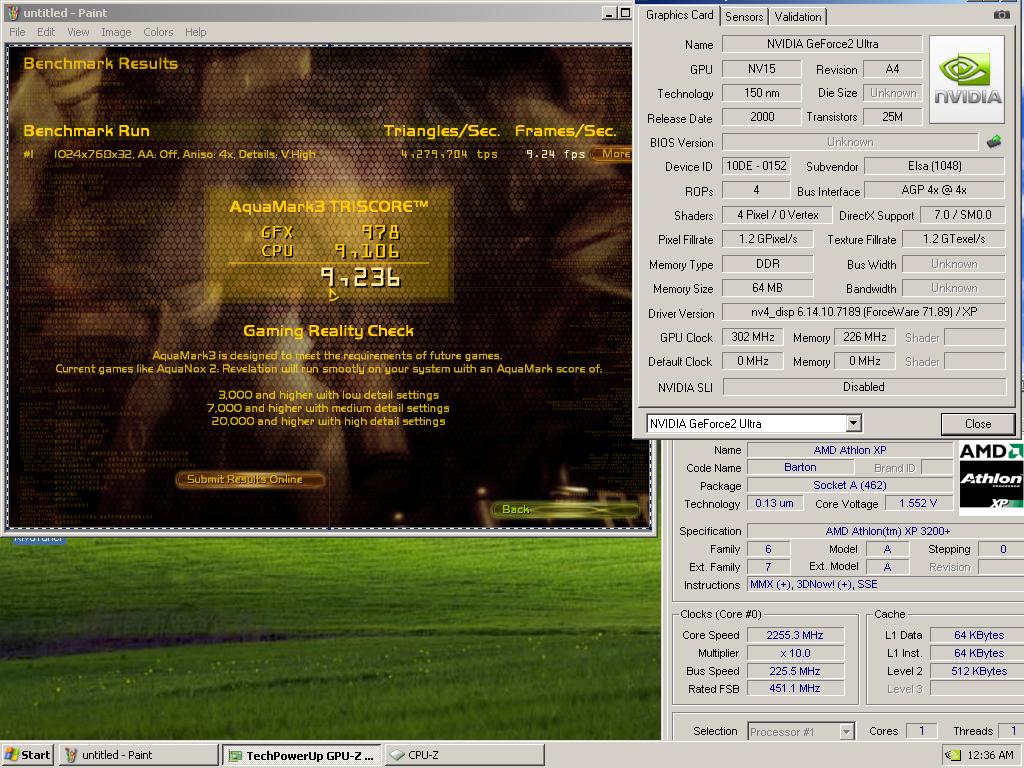
Task: Switch to the Validation tab in GPU-Z
Action: pyautogui.click(x=797, y=17)
